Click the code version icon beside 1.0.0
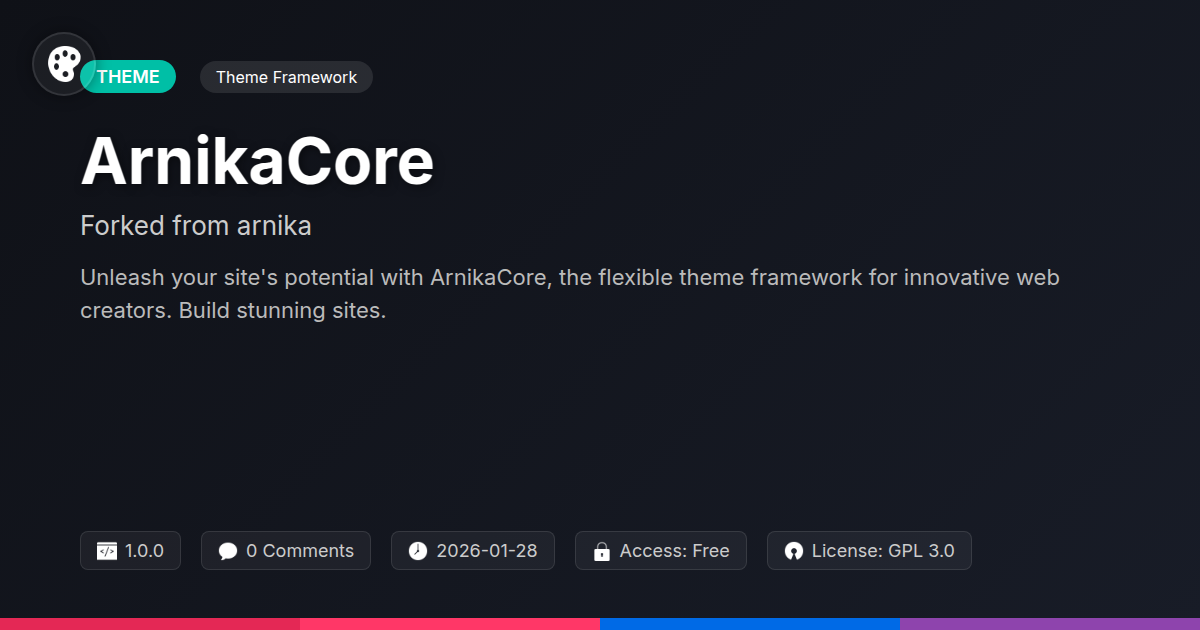 (x=107, y=551)
